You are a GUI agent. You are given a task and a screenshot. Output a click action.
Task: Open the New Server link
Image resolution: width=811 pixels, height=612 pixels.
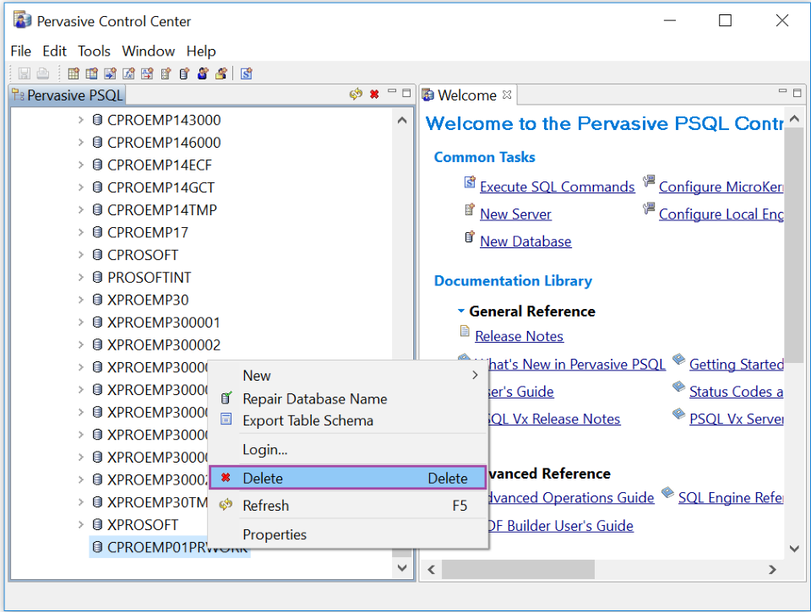[516, 214]
